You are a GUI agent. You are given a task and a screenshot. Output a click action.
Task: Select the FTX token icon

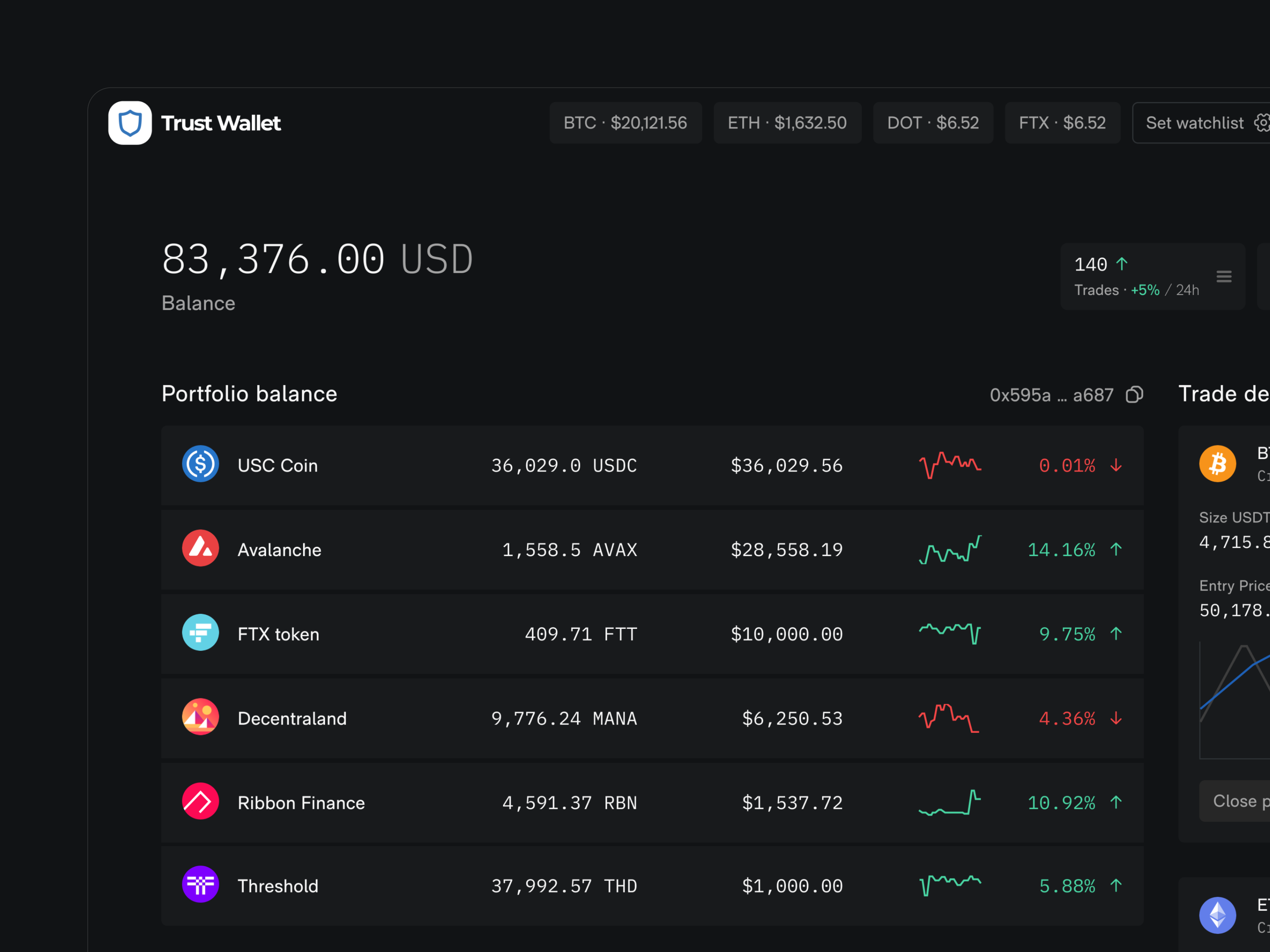(x=200, y=632)
